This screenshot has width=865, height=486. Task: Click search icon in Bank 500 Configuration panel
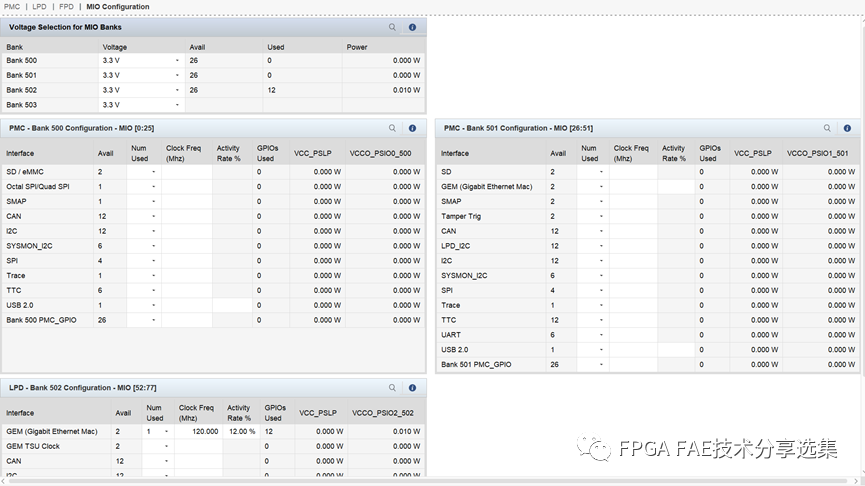tap(393, 128)
